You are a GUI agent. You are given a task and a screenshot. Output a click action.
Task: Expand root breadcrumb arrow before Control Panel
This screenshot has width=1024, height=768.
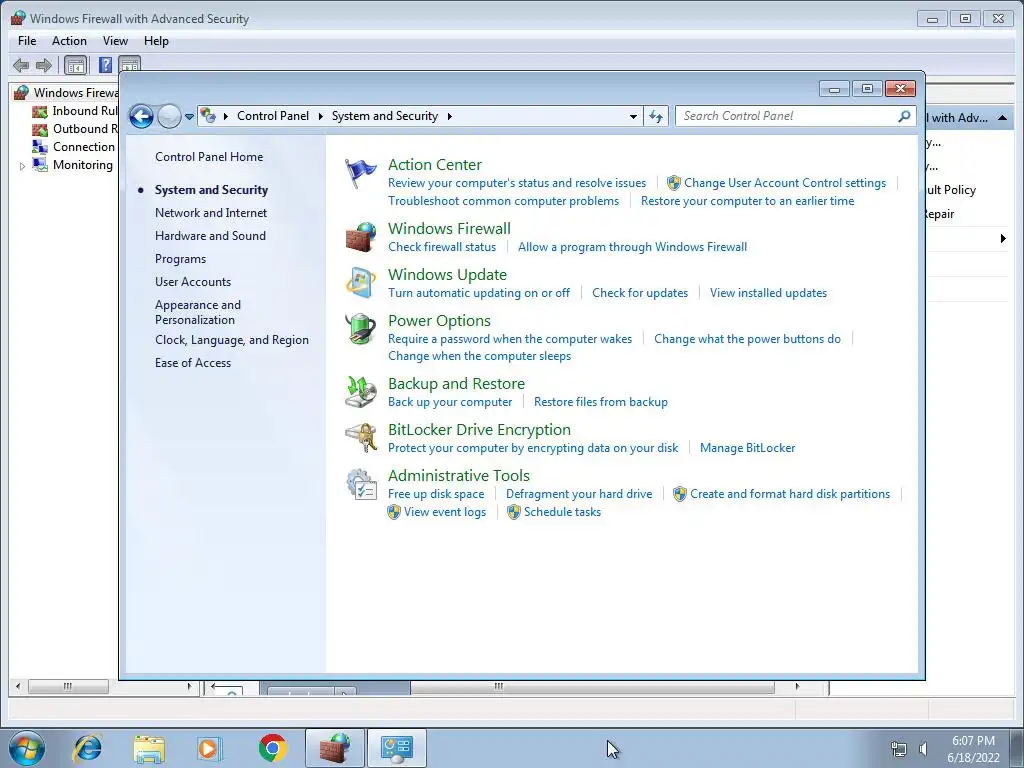click(x=226, y=116)
